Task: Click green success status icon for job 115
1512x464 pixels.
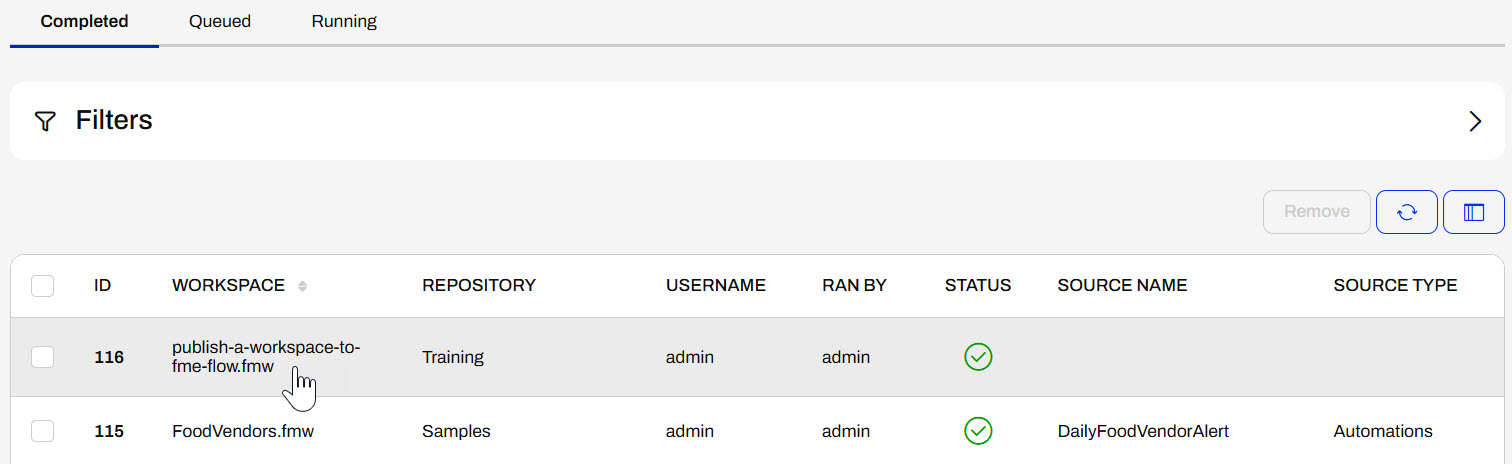Action: 977,431
